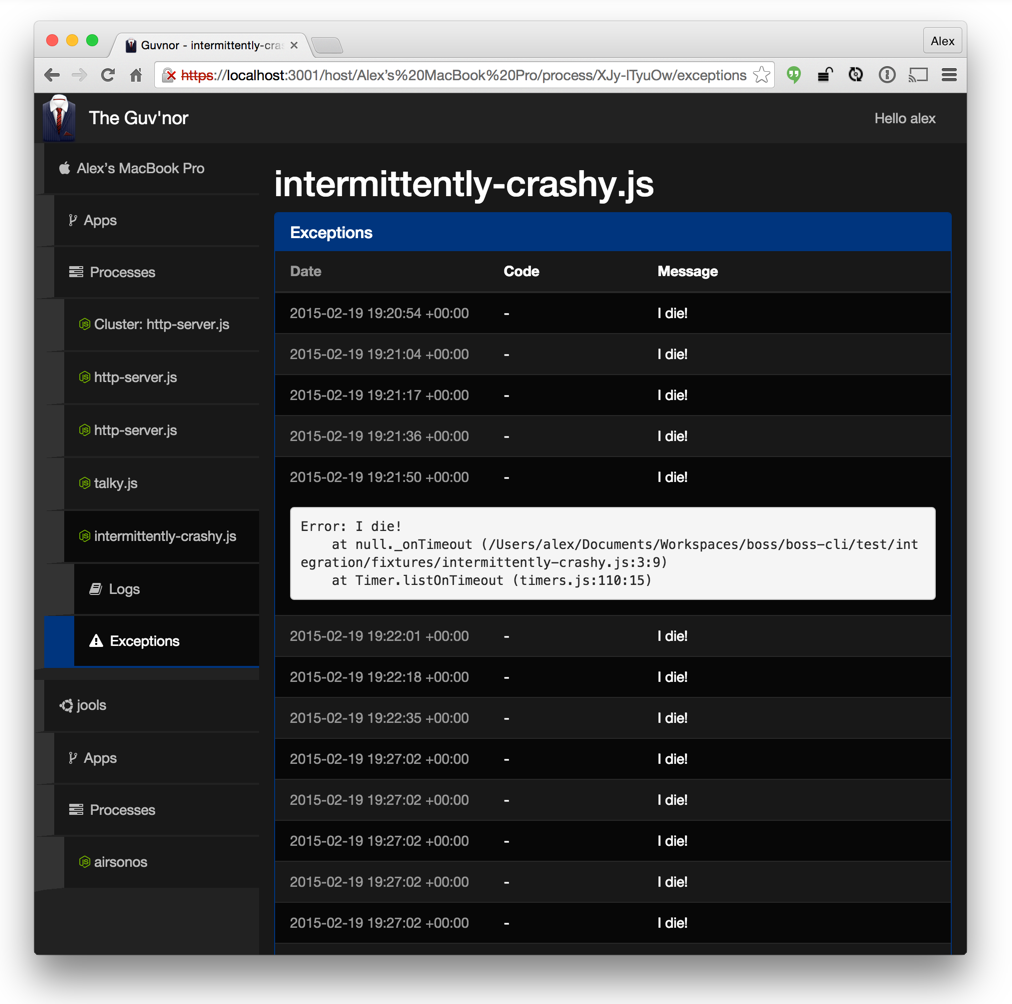Open the Chrome hamburger menu
Image resolution: width=1012 pixels, height=1004 pixels.
949,75
